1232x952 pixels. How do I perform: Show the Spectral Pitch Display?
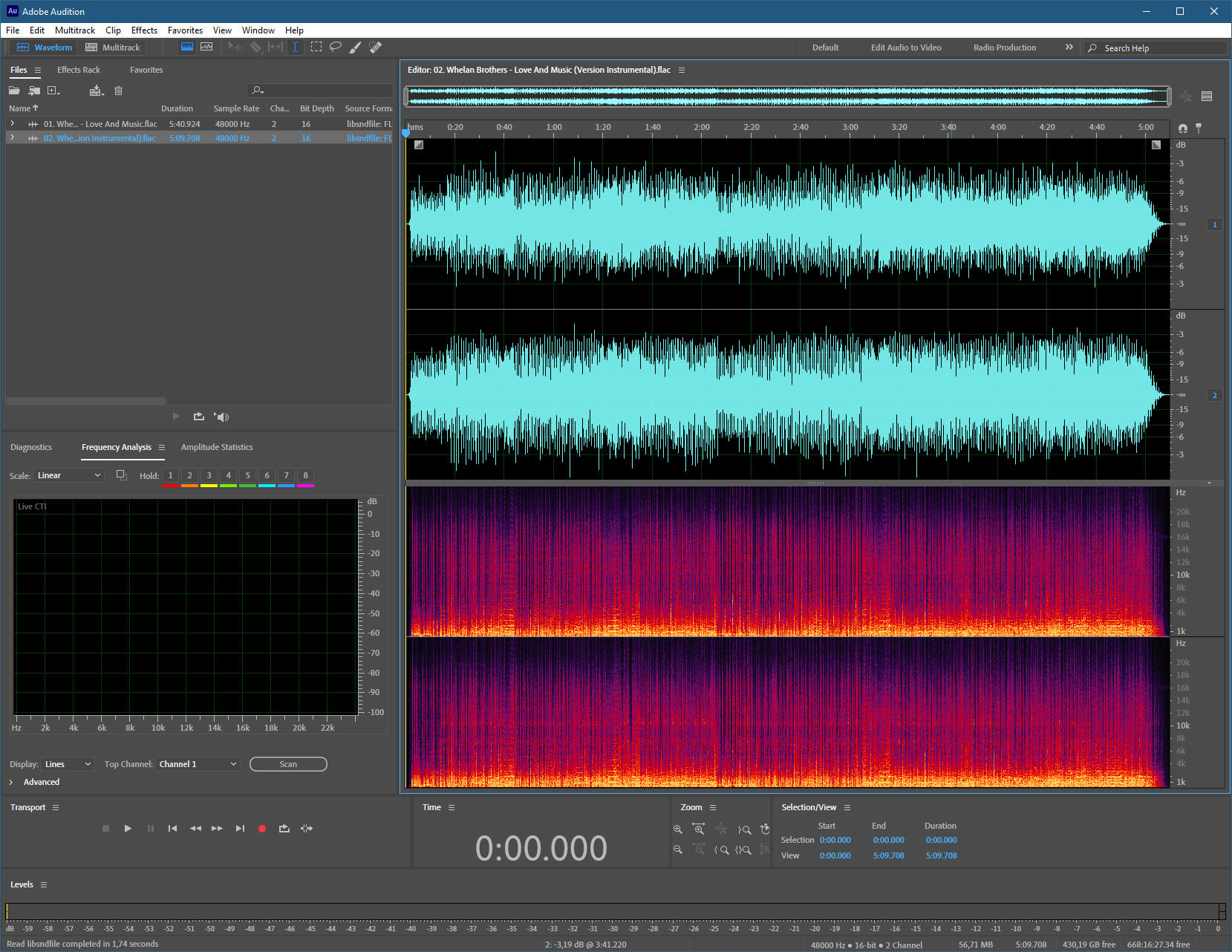point(206,47)
